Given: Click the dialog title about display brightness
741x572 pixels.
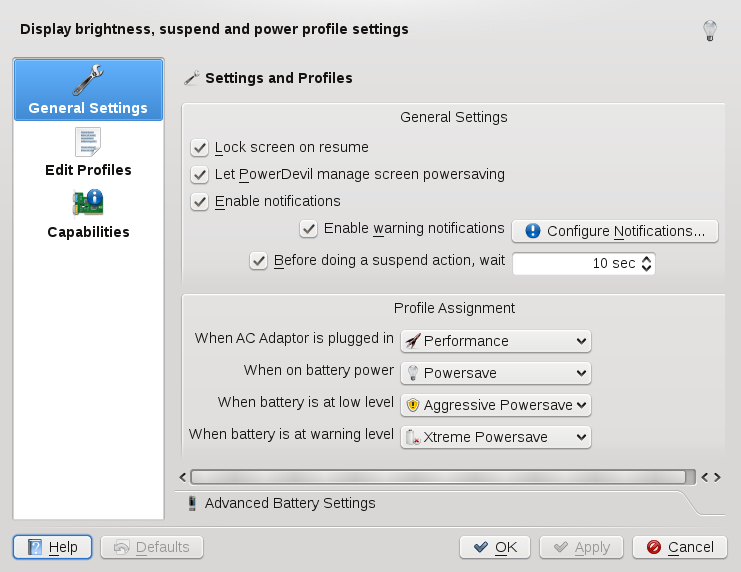Looking at the screenshot, I should [214, 29].
